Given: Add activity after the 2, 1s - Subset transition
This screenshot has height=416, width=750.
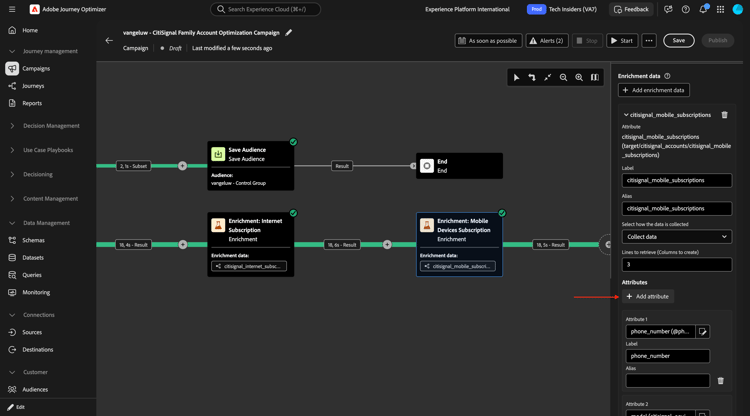Looking at the screenshot, I should tap(182, 166).
